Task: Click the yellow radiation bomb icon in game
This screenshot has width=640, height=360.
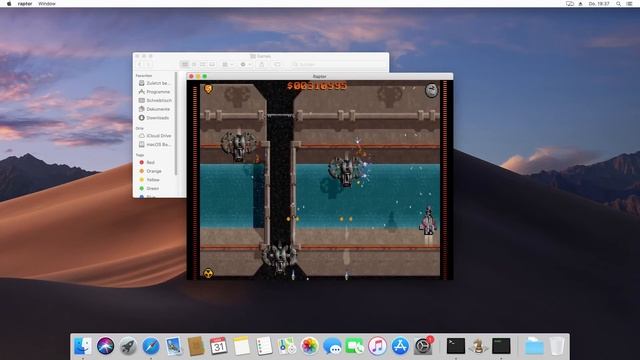Action: (208, 273)
